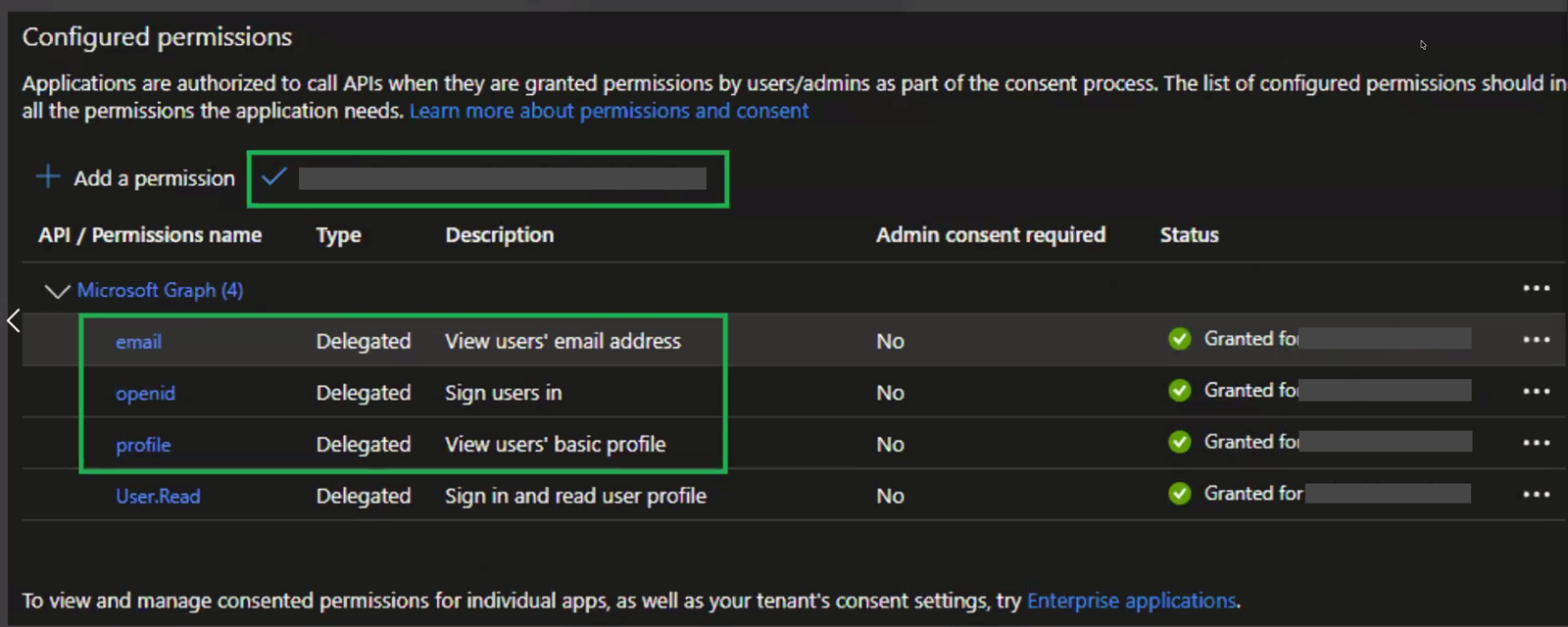
Task: Click the Status column header
Action: point(1190,235)
